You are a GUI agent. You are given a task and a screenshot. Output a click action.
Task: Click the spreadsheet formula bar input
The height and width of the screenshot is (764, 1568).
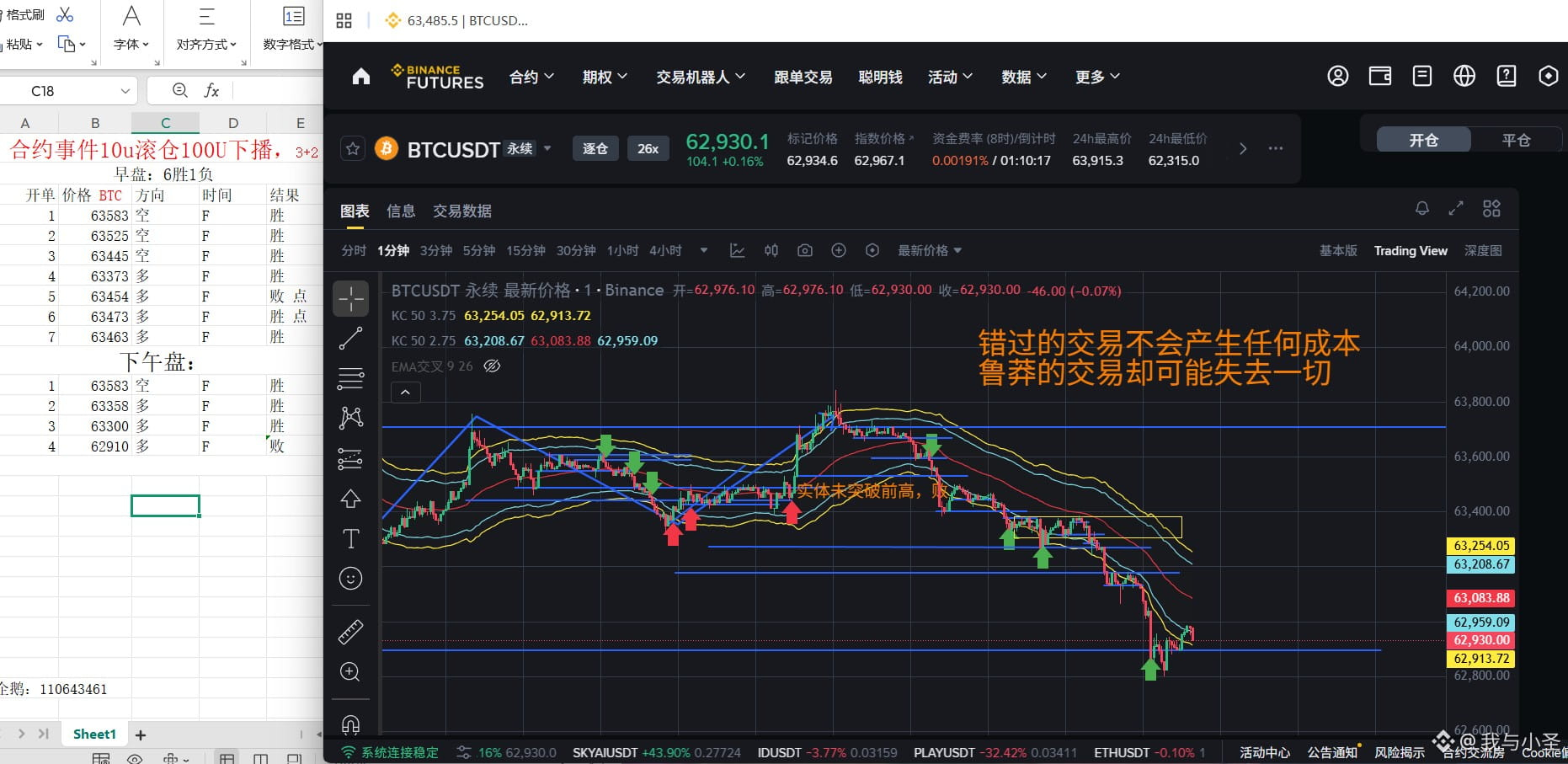tap(278, 91)
